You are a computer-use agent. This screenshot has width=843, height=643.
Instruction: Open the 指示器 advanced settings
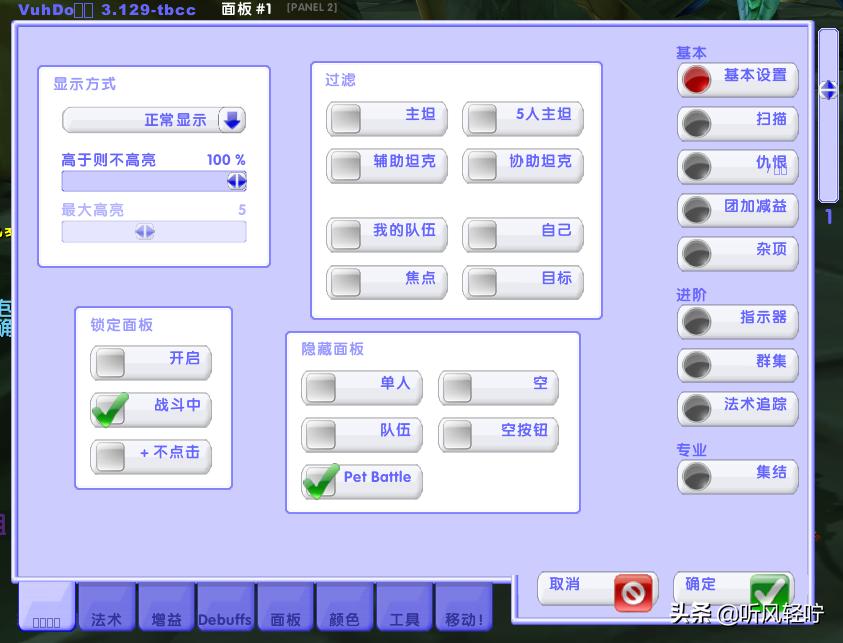pos(737,322)
